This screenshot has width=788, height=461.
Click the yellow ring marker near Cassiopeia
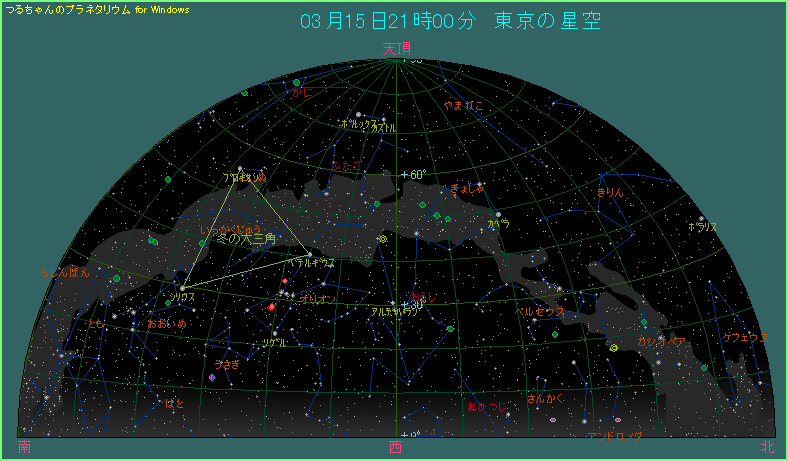[613, 347]
